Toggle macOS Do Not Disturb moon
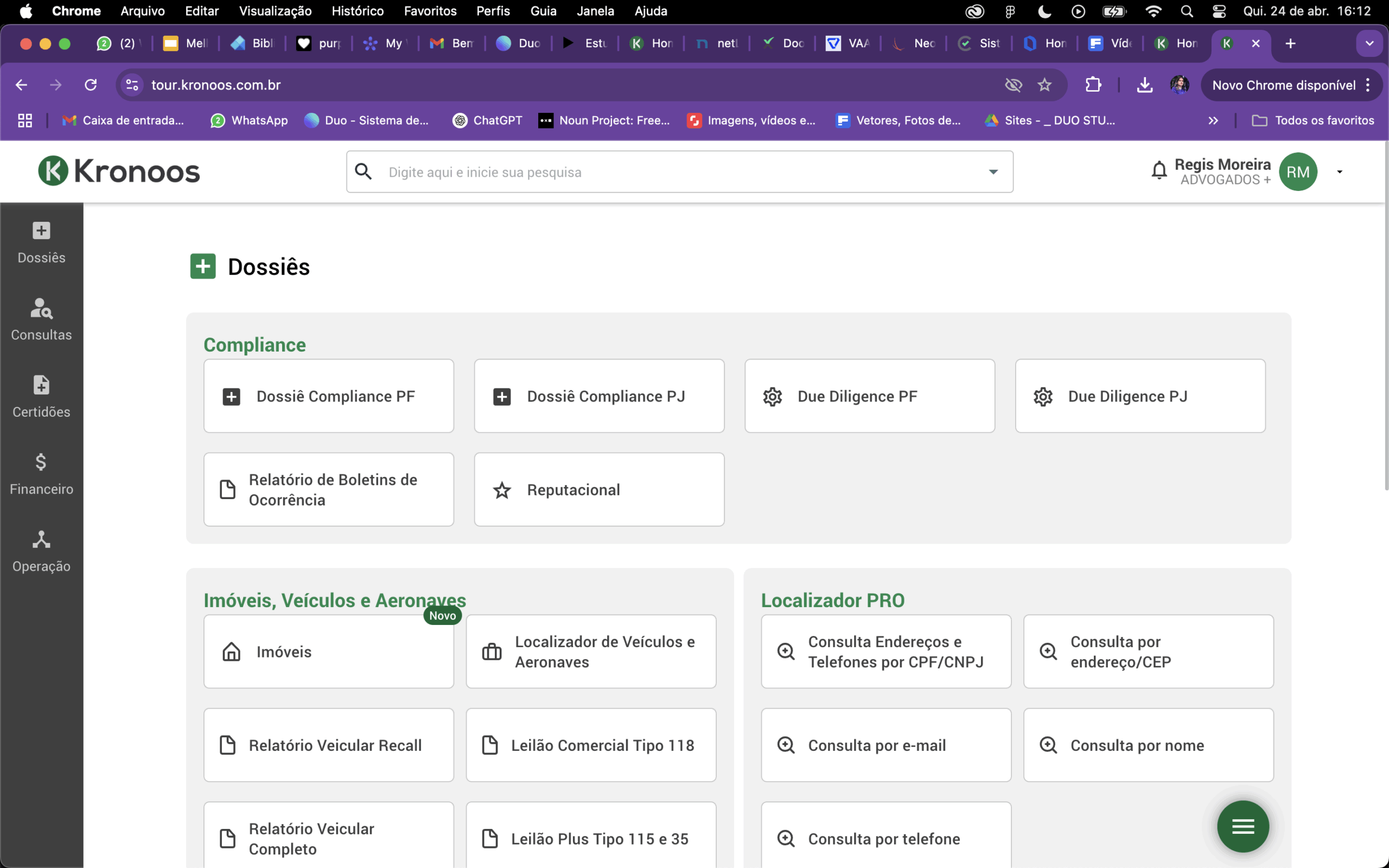Image resolution: width=1389 pixels, height=868 pixels. pos(1044,11)
